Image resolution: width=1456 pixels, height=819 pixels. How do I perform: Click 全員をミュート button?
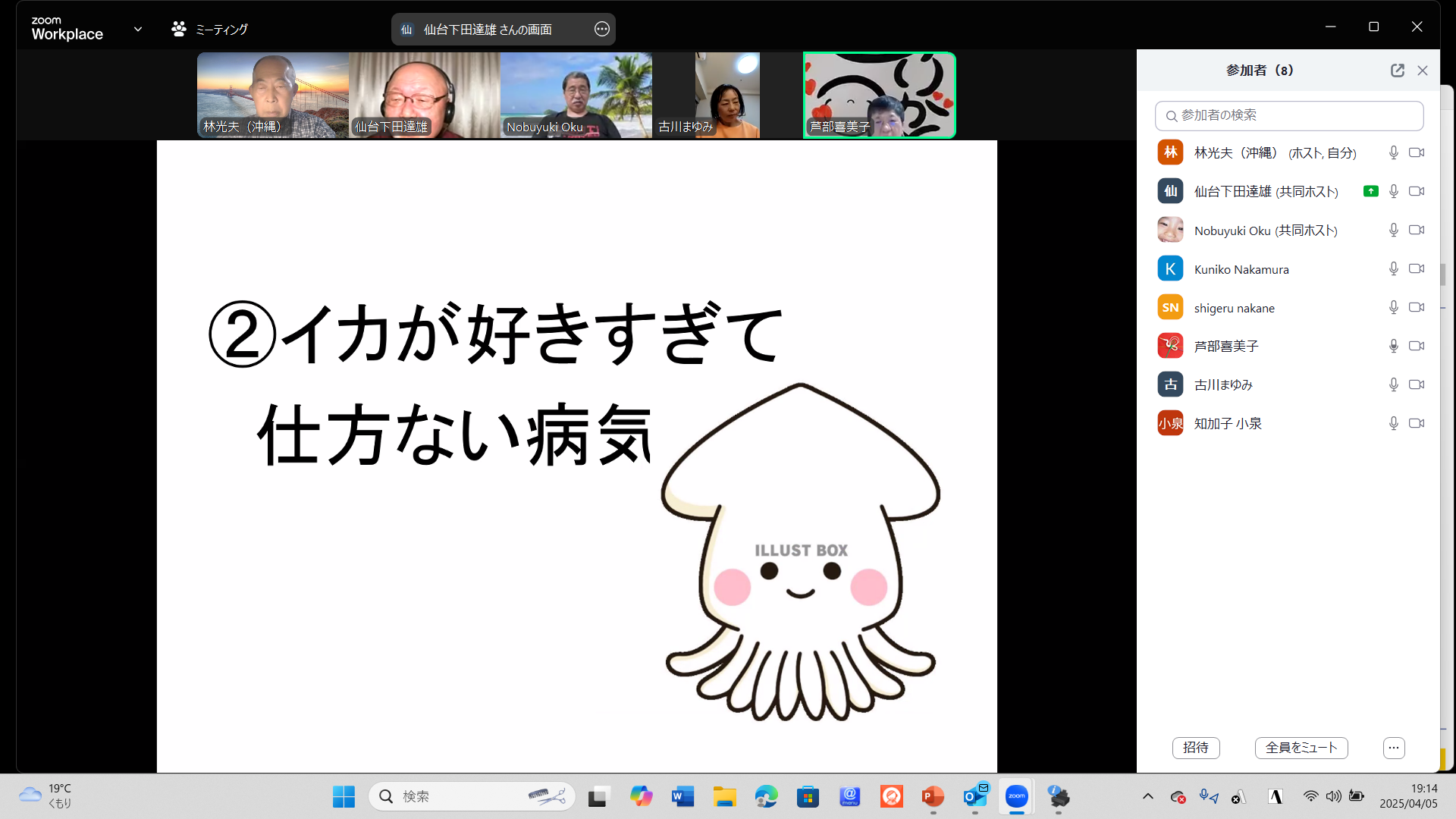point(1301,748)
